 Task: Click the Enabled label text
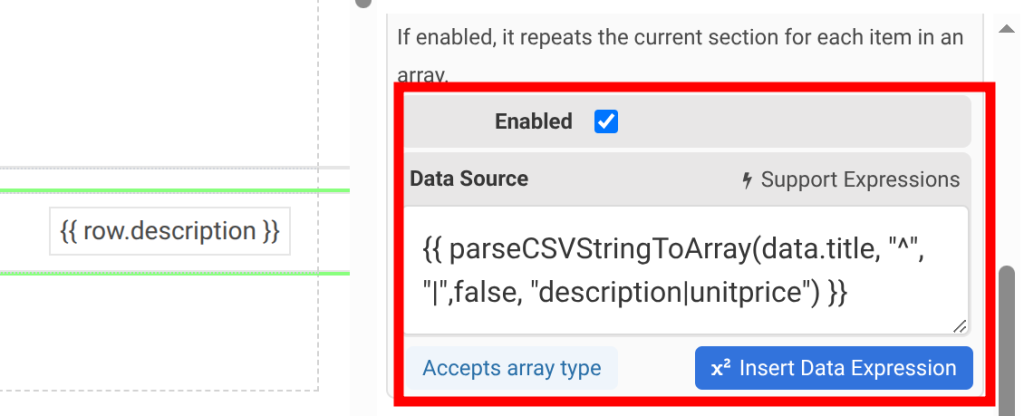(533, 121)
